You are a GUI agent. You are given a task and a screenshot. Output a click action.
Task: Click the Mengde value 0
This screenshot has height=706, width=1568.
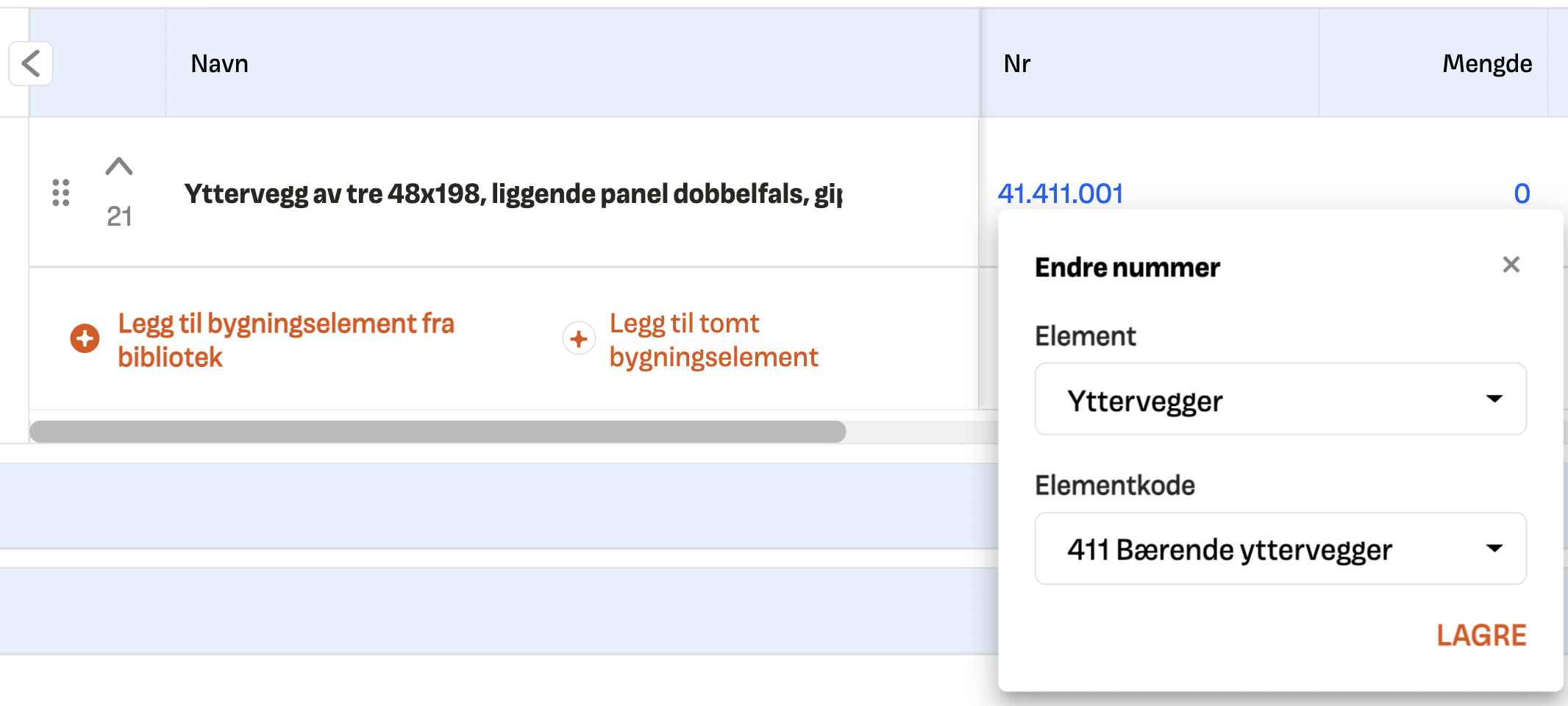tap(1522, 194)
